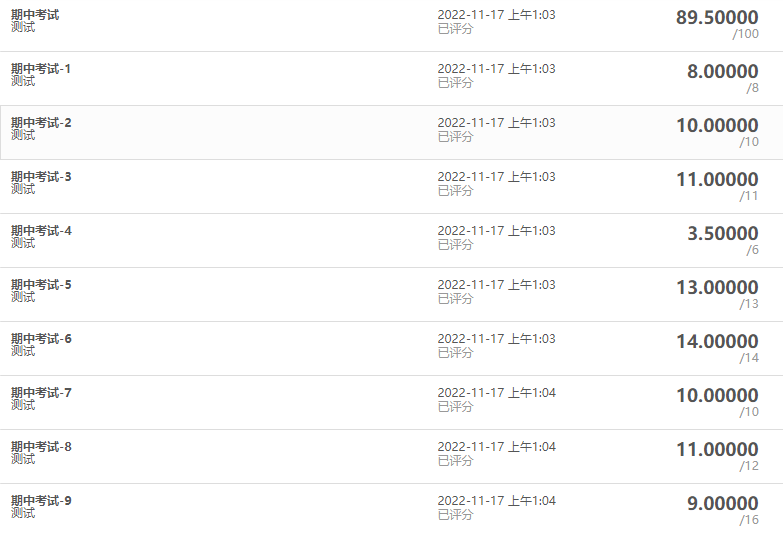Screen dimensions: 783x536
Task: Click the 期中考试-2 title link
Action: click(41, 123)
